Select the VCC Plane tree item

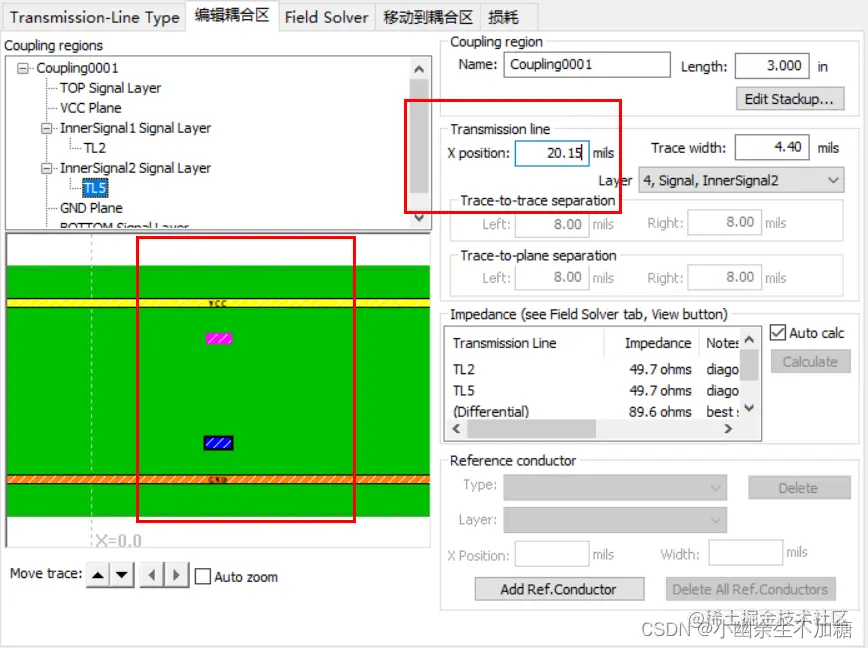[x=91, y=108]
